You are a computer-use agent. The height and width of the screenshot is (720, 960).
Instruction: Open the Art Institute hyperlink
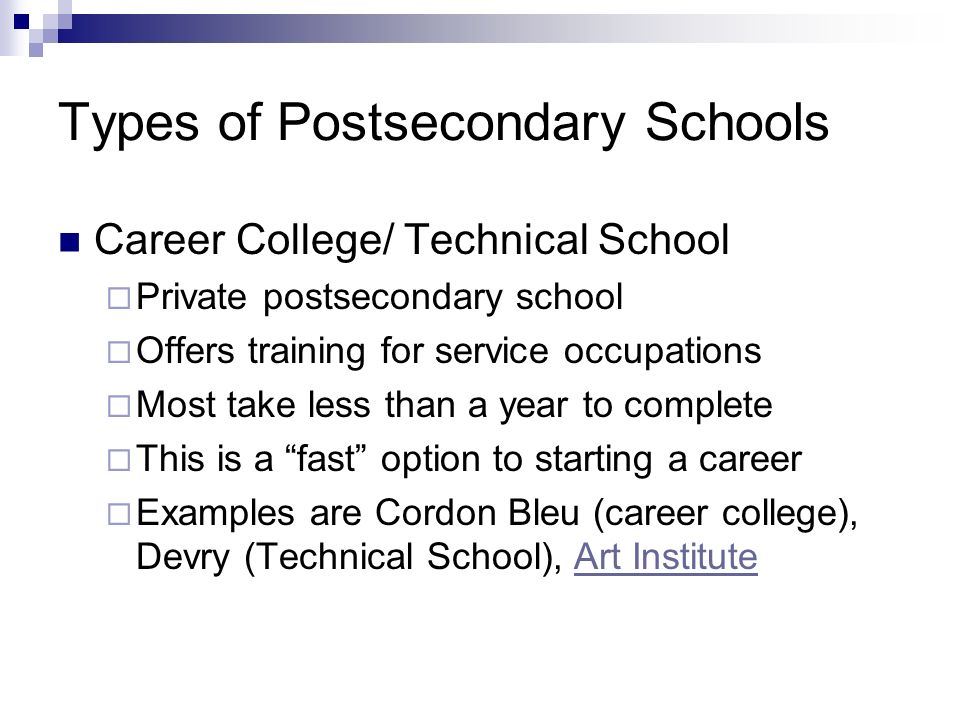666,557
